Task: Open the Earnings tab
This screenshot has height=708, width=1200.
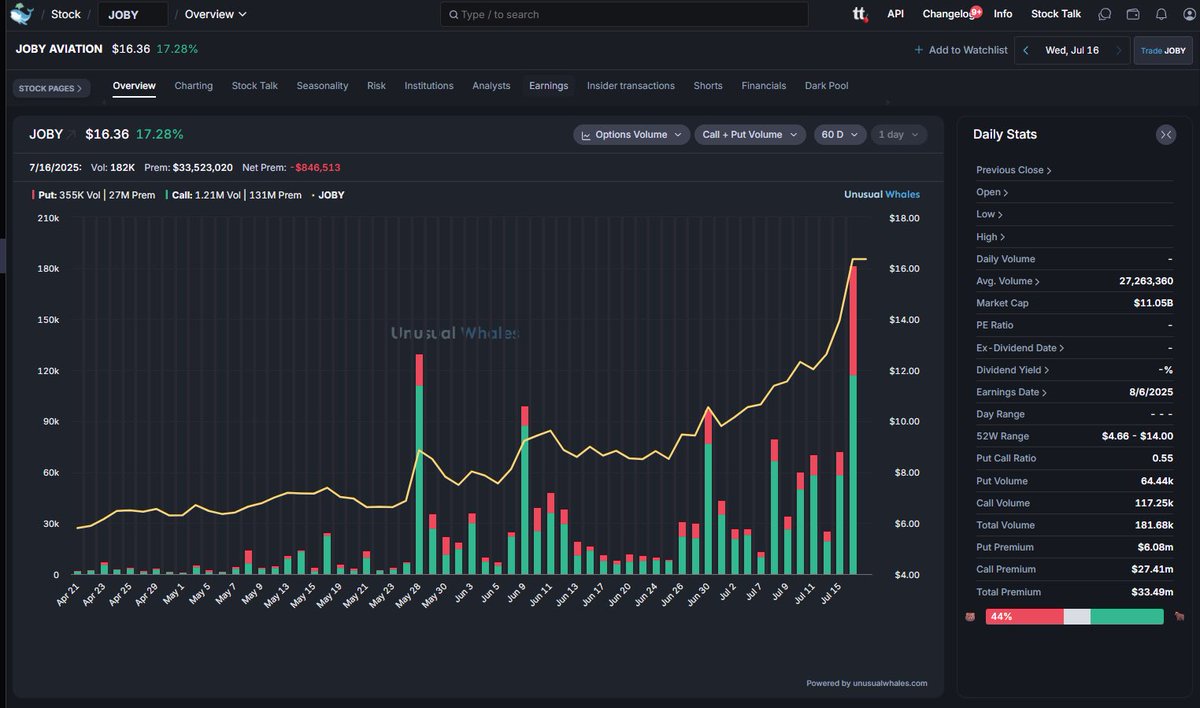Action: coord(549,86)
